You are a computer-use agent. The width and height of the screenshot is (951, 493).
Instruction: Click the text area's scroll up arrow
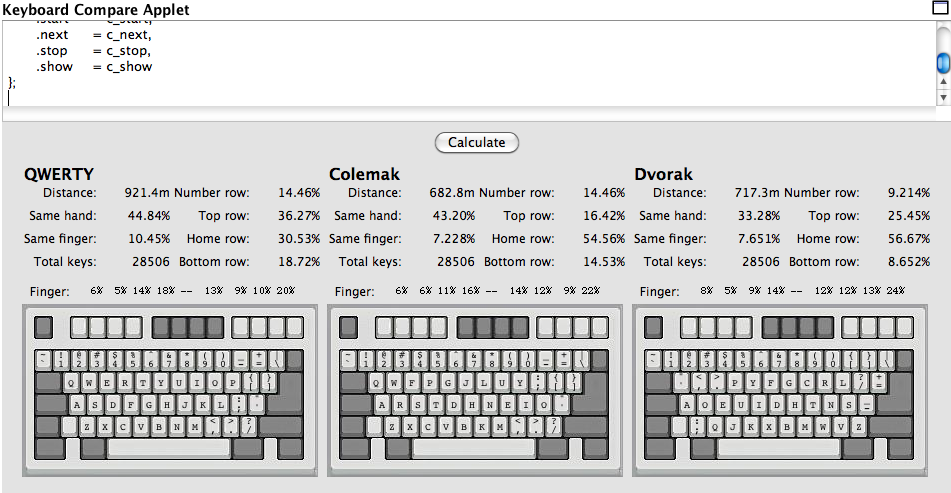click(943, 81)
